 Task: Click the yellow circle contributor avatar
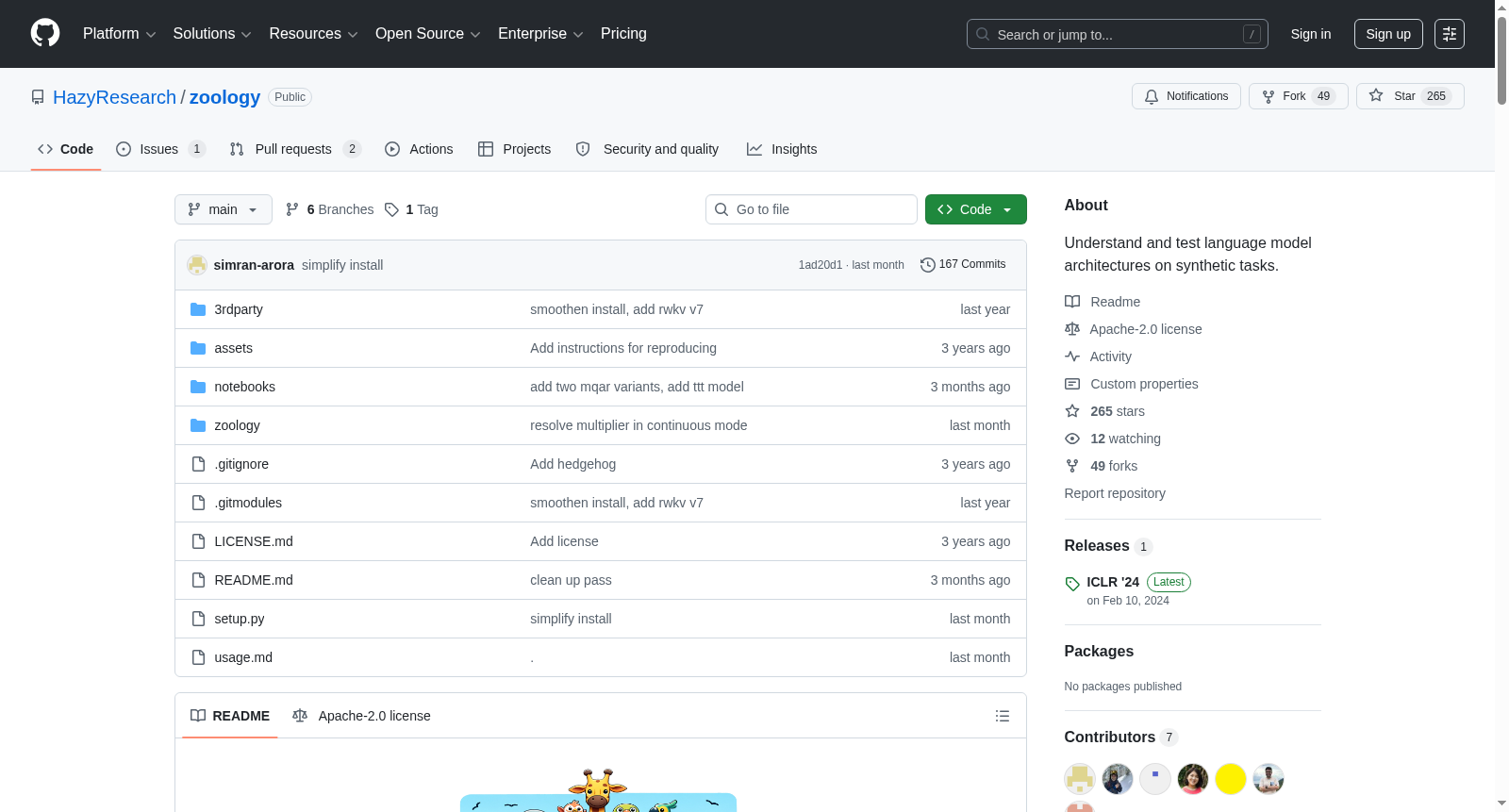(x=1231, y=779)
